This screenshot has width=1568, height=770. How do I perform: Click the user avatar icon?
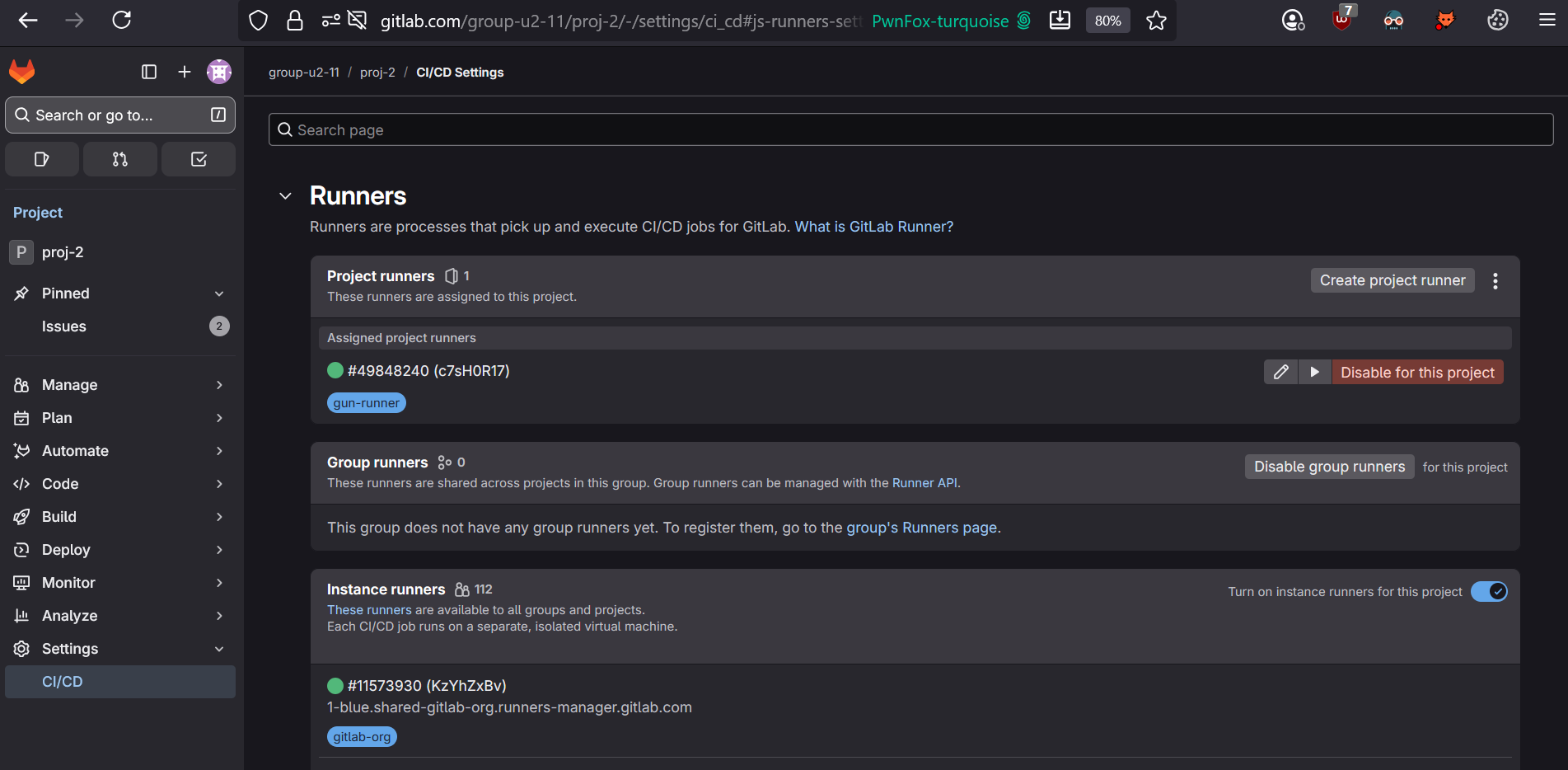pos(219,72)
